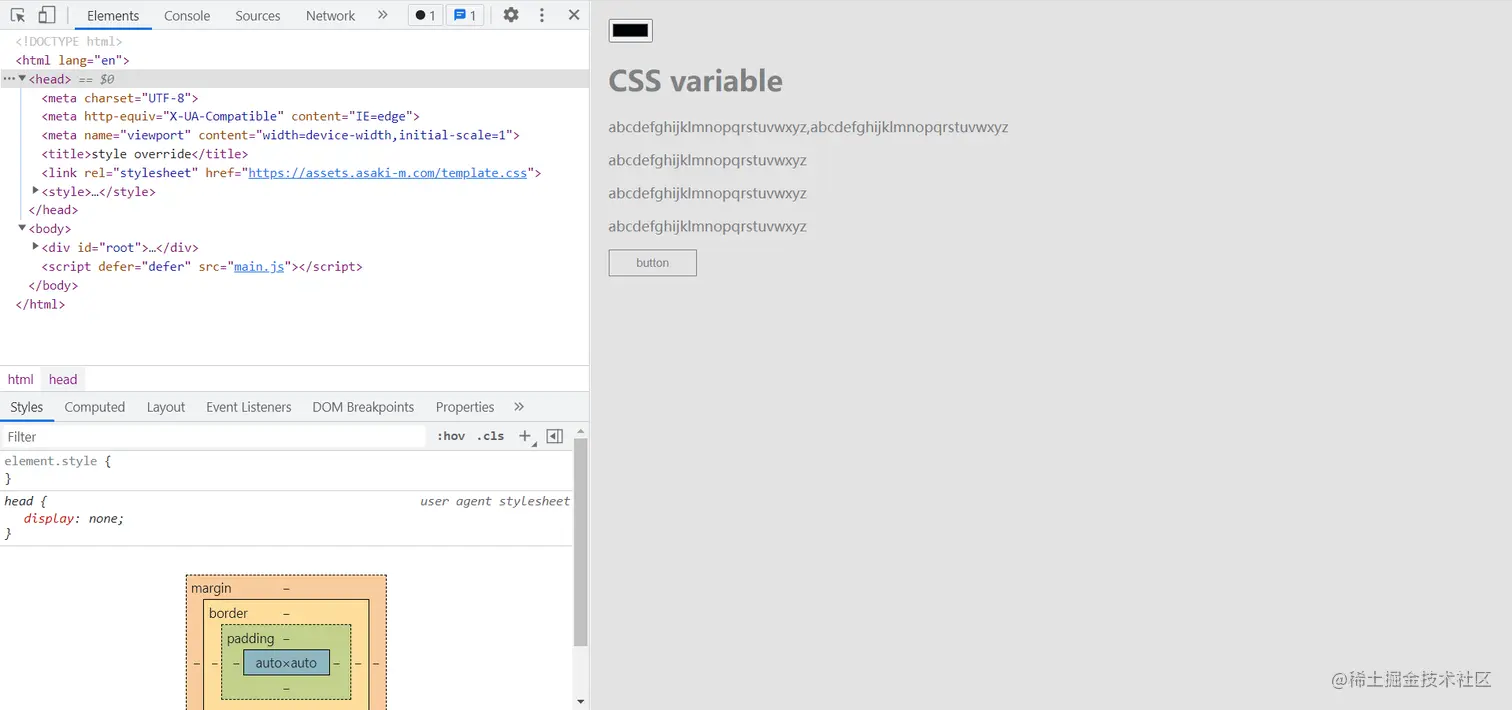Collapse the body element node
Viewport: 1512px width, 710px height.
(23, 228)
